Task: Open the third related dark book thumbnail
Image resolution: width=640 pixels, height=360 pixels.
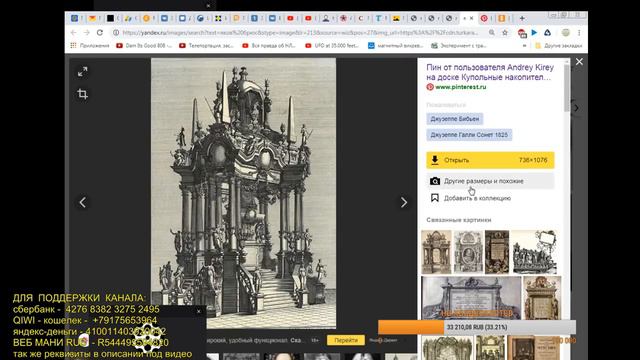Action: [x=497, y=252]
